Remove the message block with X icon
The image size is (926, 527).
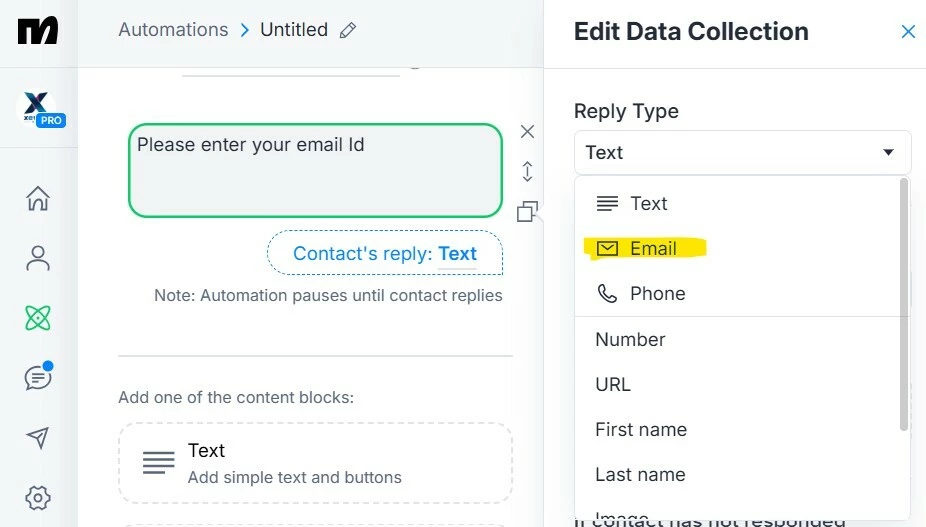click(527, 131)
